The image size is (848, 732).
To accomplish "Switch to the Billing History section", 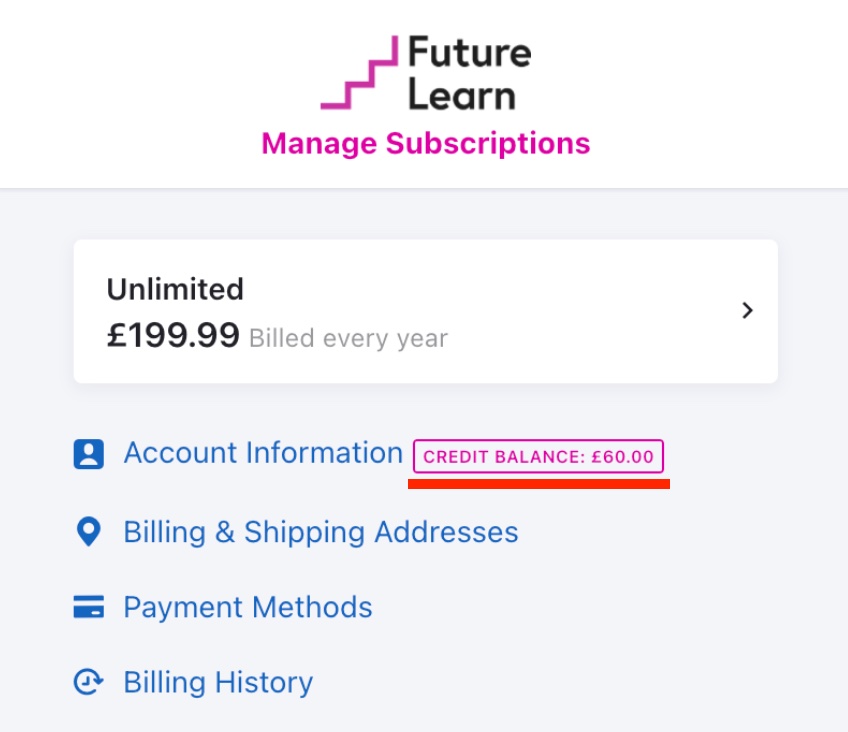I will (216, 681).
